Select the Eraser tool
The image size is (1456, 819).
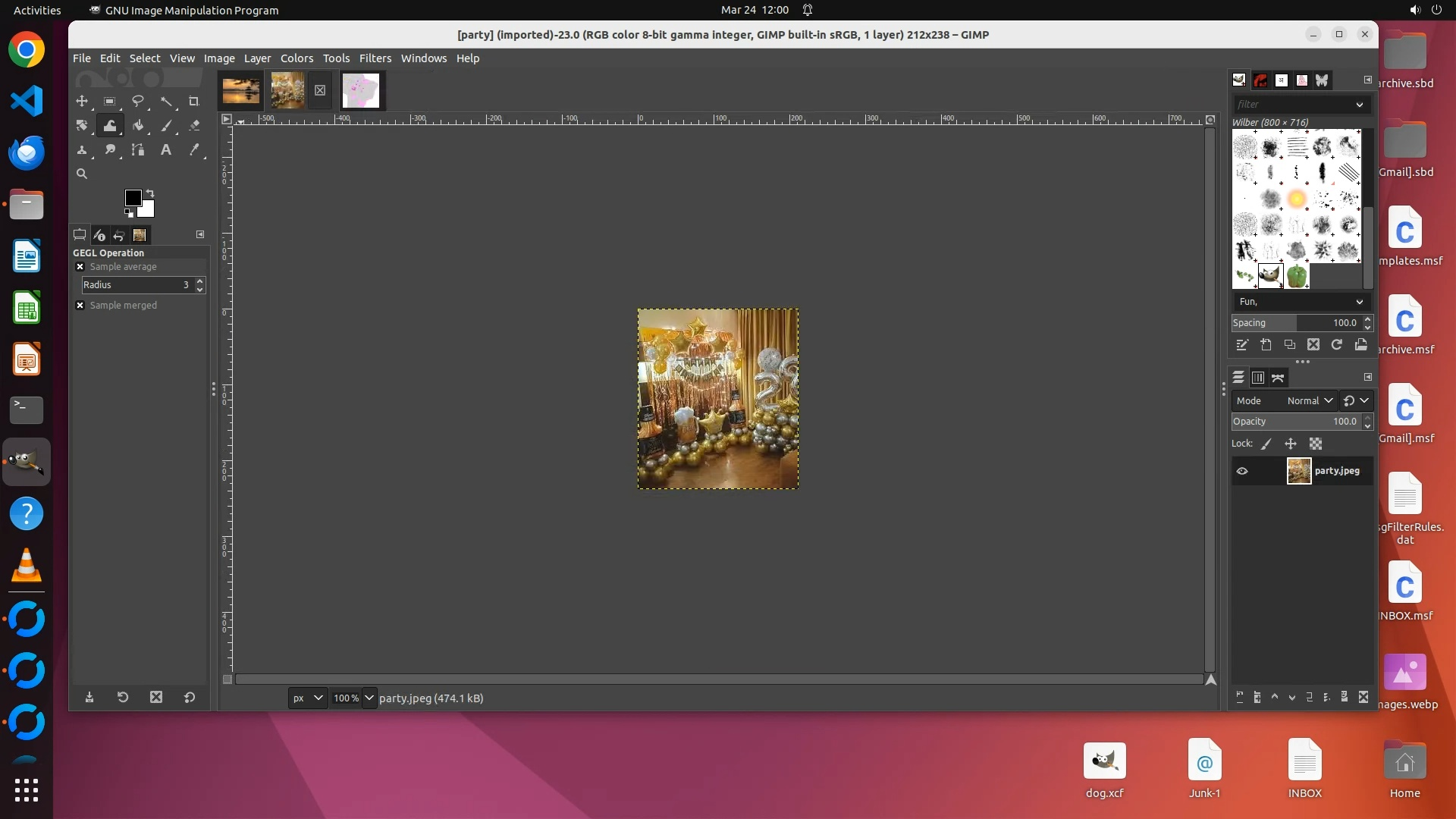(x=193, y=126)
